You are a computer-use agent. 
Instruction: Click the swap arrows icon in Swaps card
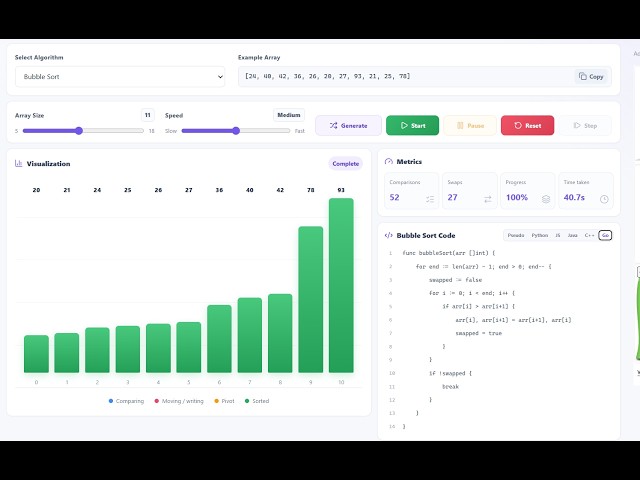click(x=488, y=199)
